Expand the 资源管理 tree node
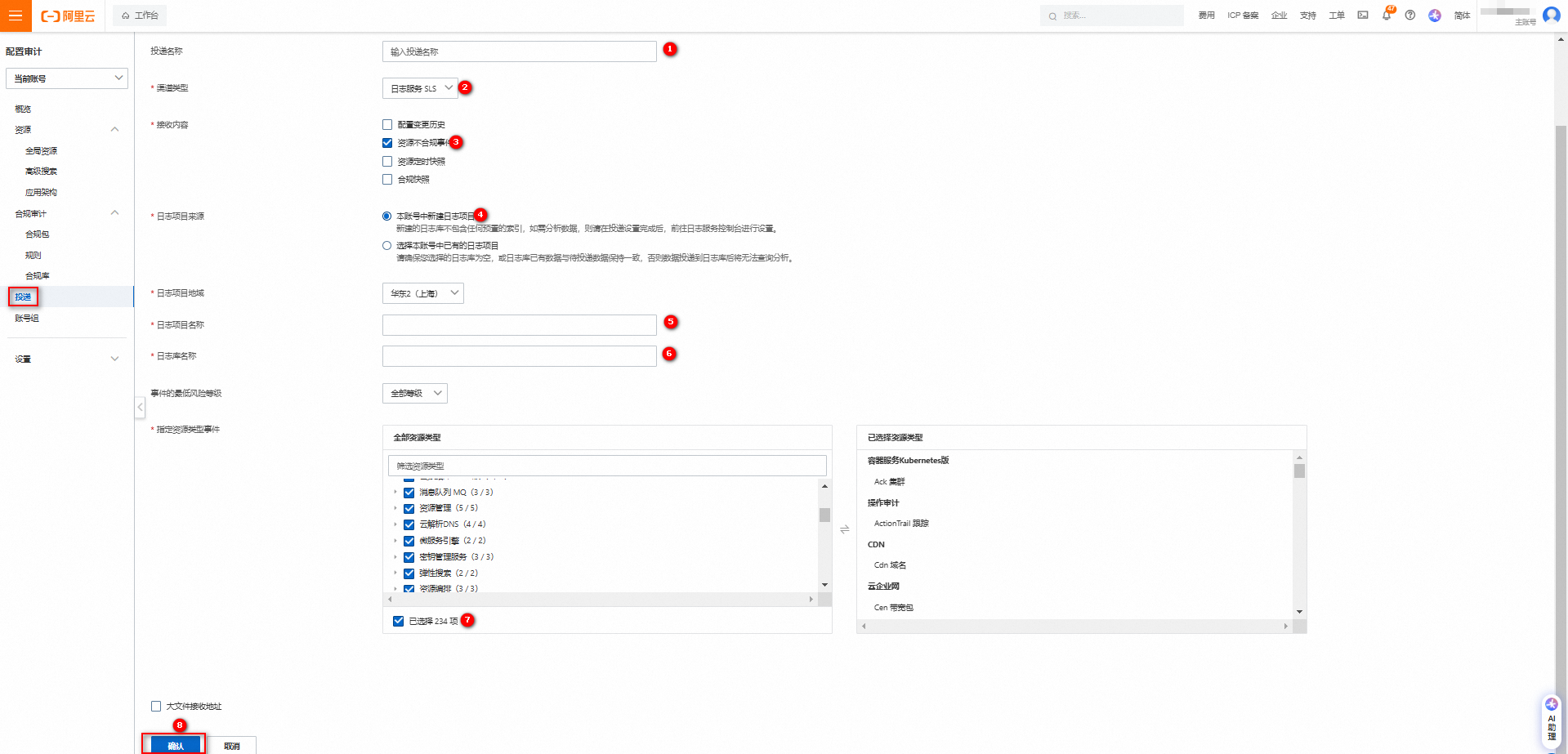Screen dimensions: 1568x754 tap(395, 508)
